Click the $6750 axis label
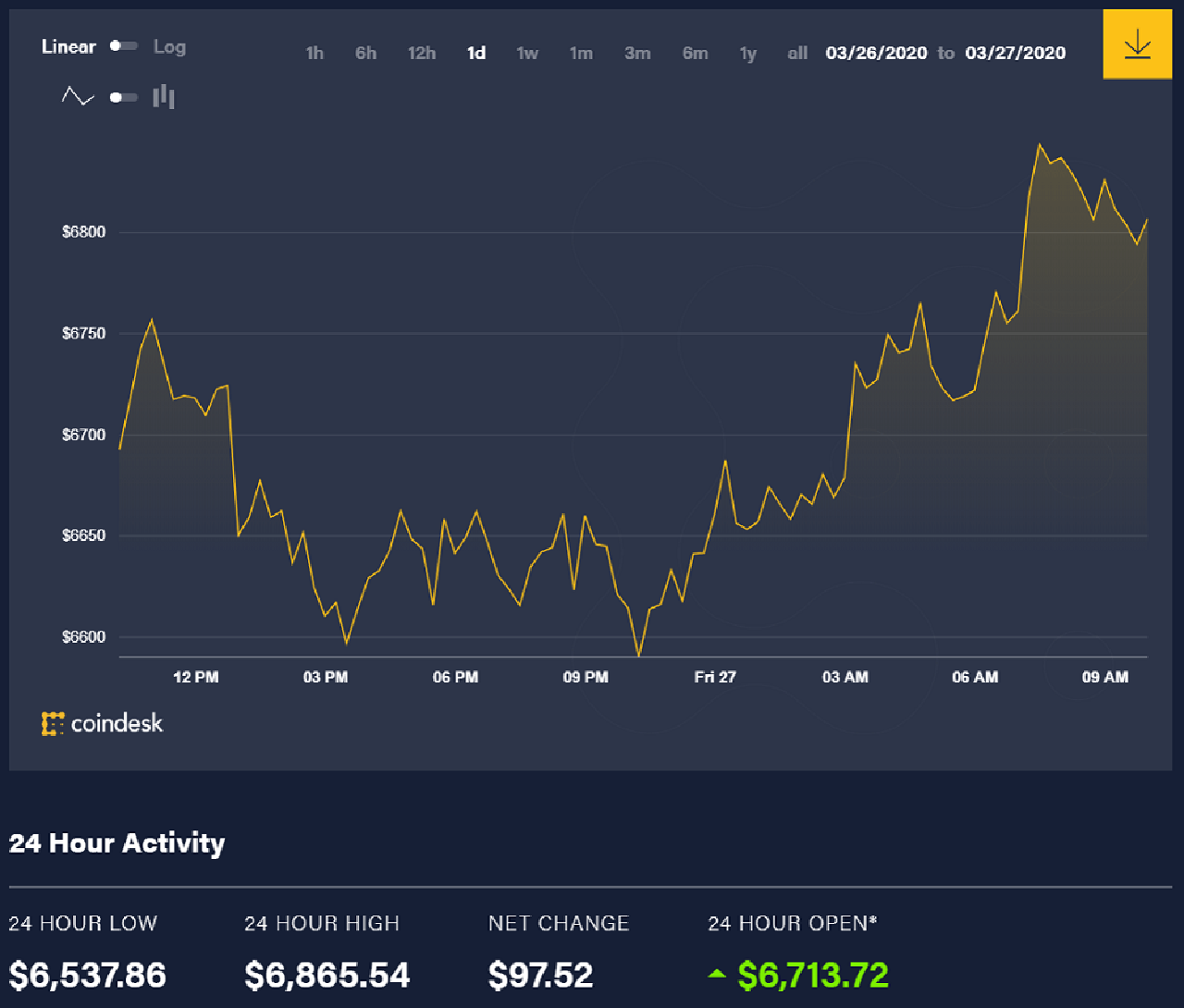1184x1008 pixels. click(84, 333)
